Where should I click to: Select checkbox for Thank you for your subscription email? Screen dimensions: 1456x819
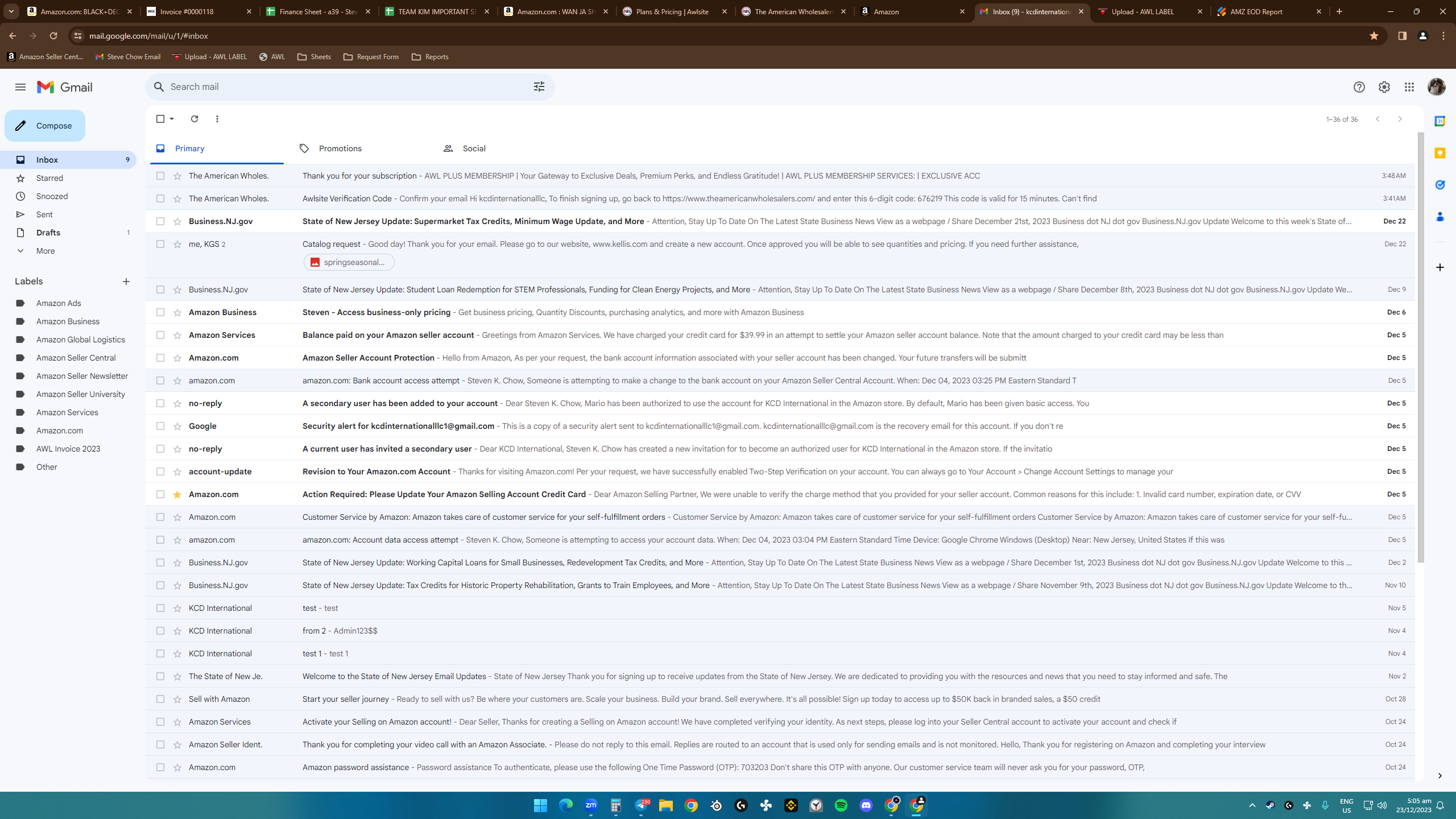160,176
